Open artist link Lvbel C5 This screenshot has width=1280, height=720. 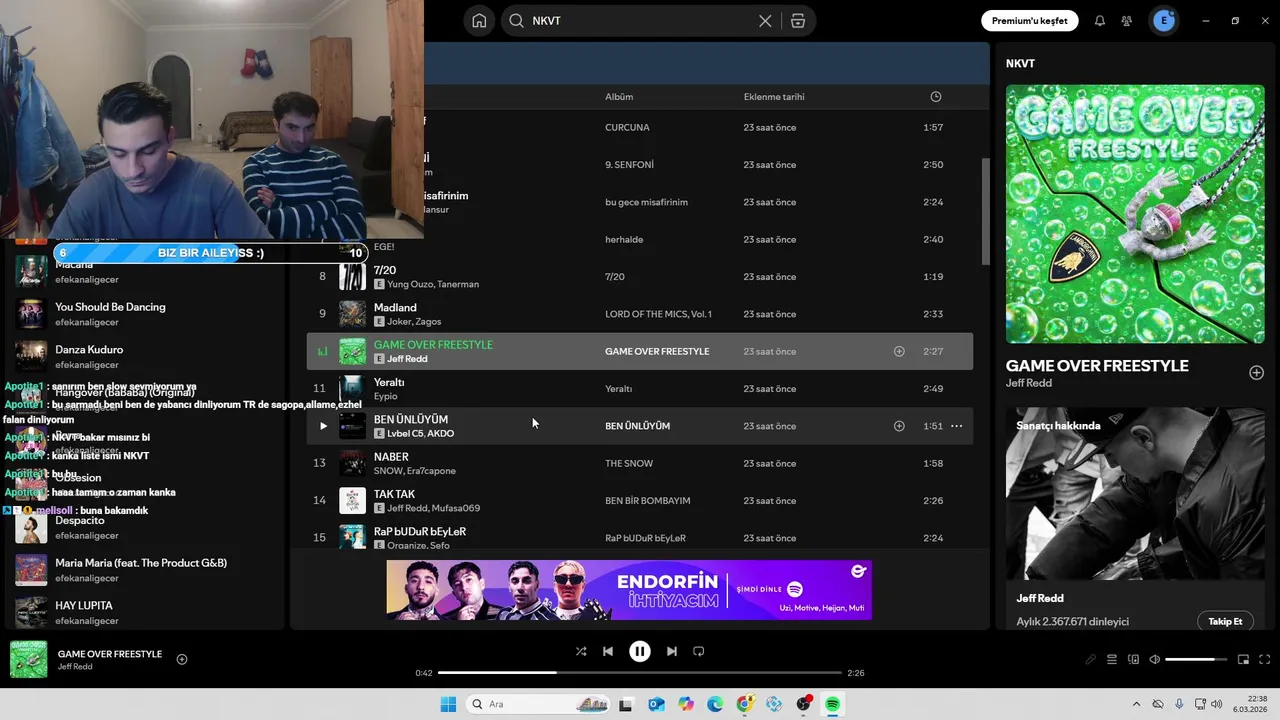pos(405,434)
